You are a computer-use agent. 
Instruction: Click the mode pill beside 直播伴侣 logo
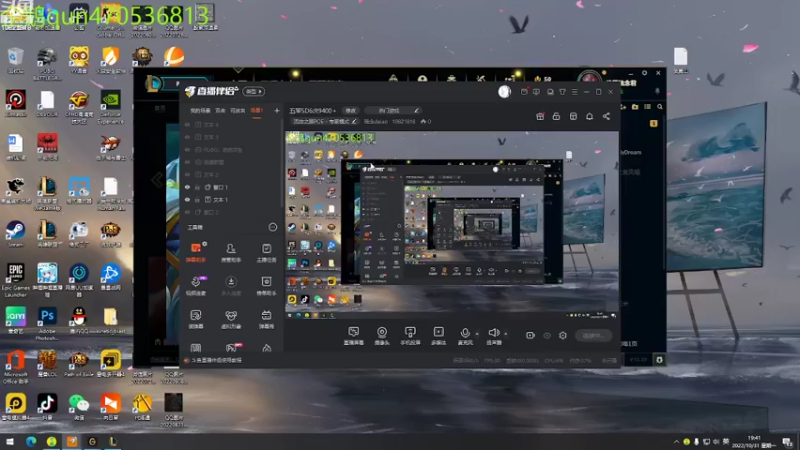[254, 91]
